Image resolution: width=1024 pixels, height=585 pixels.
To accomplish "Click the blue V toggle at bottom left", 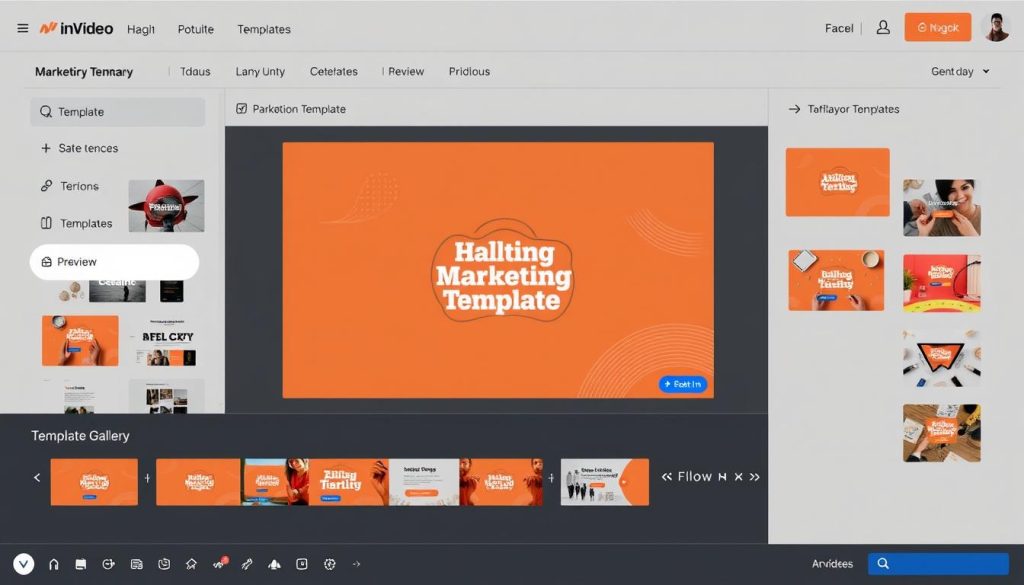I will point(22,564).
